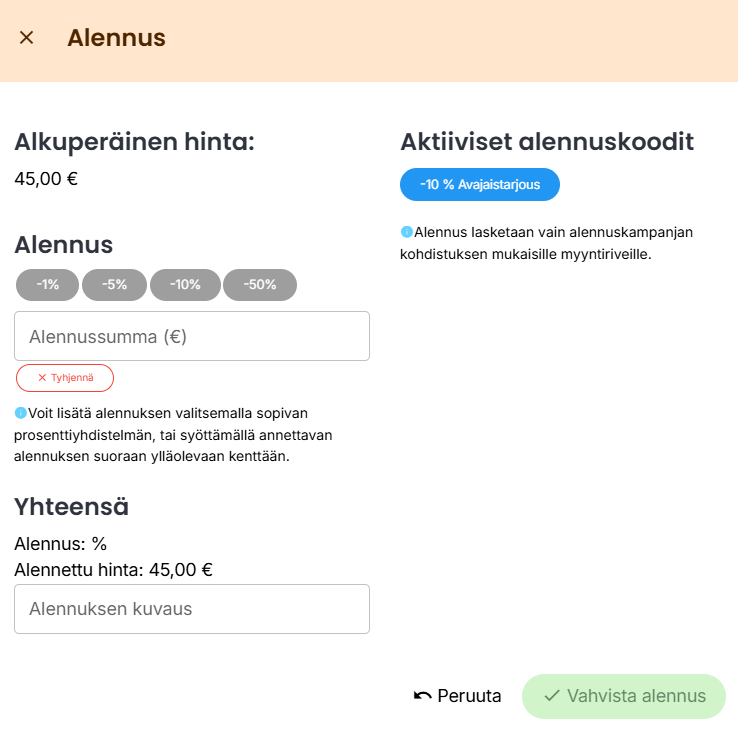Close the Alennus dialog with the X
This screenshot has height=731, width=738.
pyautogui.click(x=27, y=38)
